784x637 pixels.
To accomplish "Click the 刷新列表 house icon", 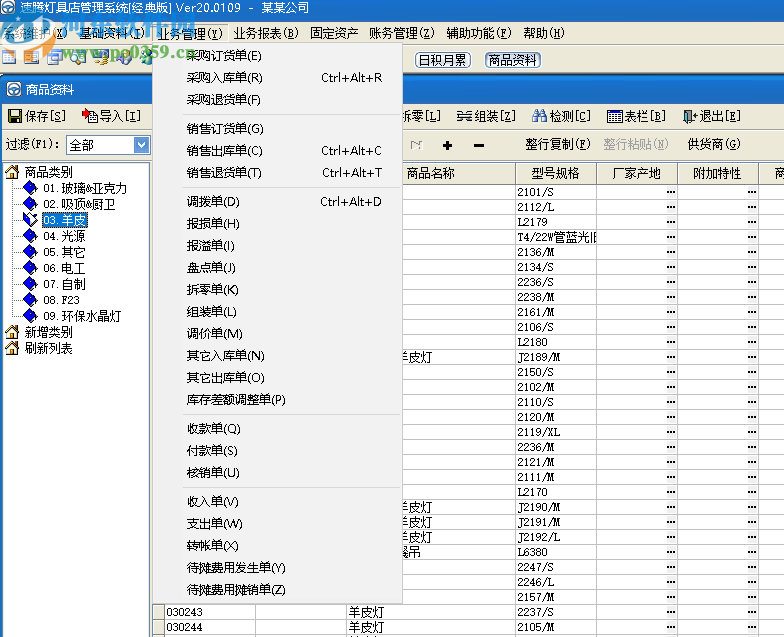I will (x=12, y=348).
